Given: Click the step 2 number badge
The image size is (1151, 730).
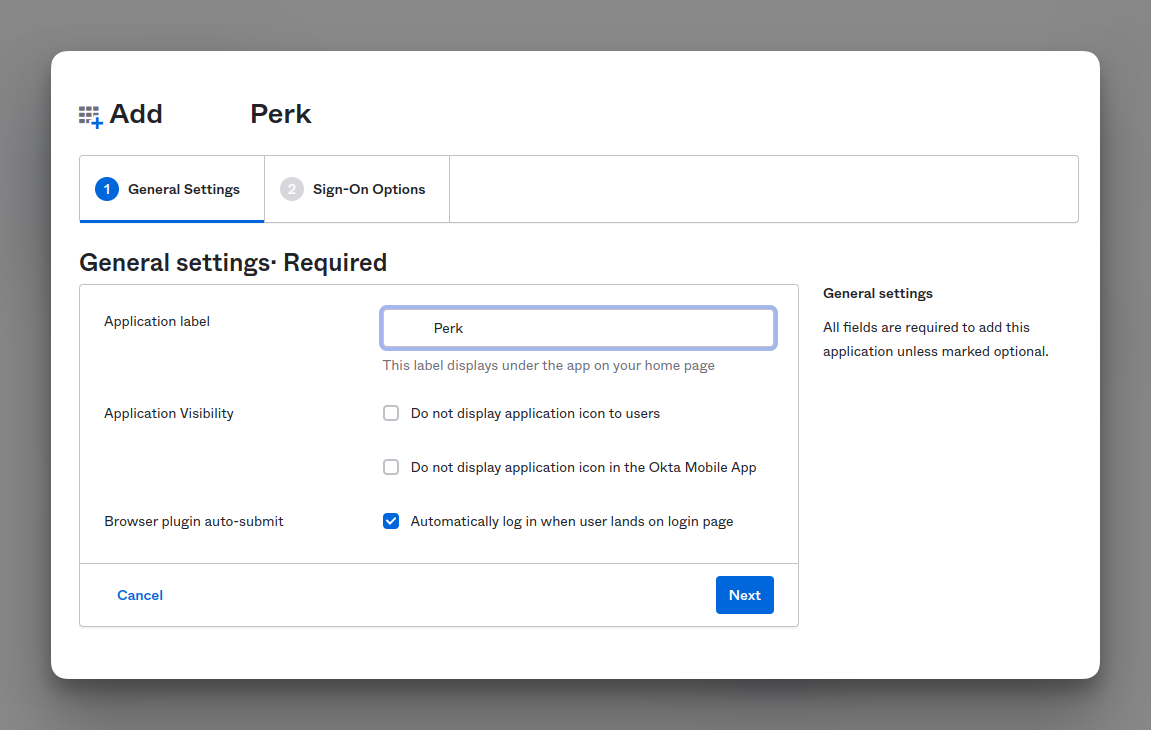Looking at the screenshot, I should tap(291, 189).
